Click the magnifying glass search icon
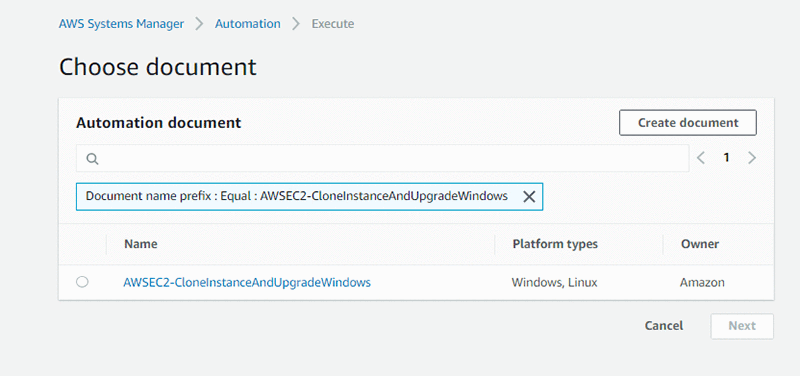The height and width of the screenshot is (376, 800). [x=92, y=159]
